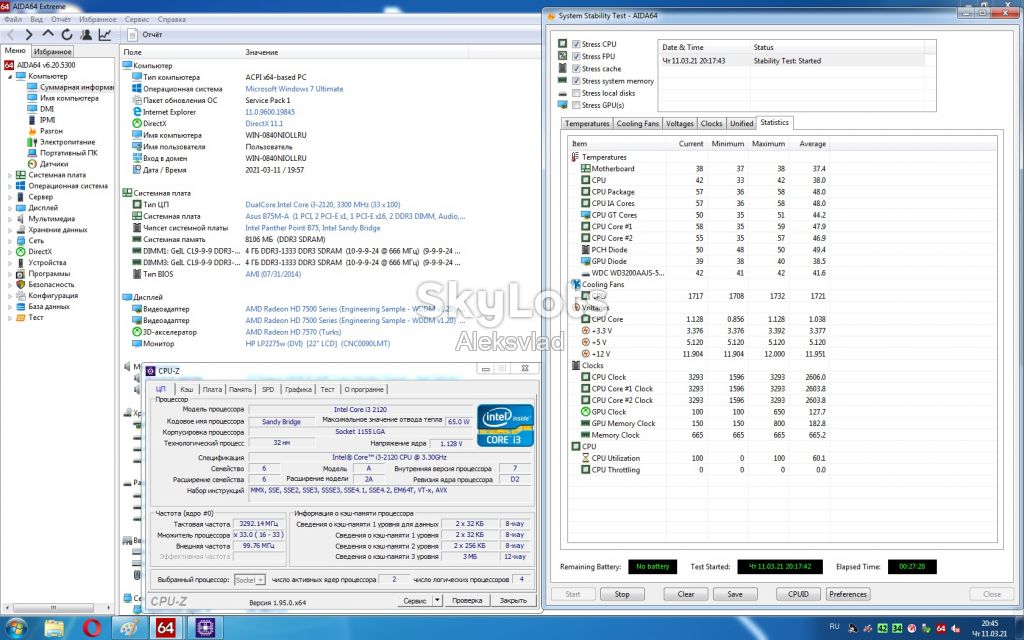Uncheck the Stress system memory checkbox
The image size is (1024, 640).
[576, 81]
